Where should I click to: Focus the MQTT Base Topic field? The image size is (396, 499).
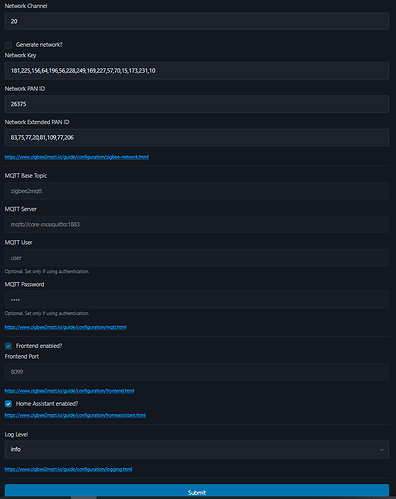click(197, 191)
